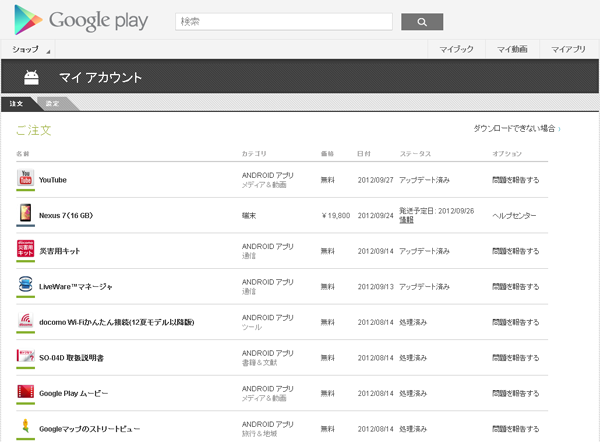Click the 端末 category of Nexus 7
This screenshot has height=442, width=600.
click(249, 215)
